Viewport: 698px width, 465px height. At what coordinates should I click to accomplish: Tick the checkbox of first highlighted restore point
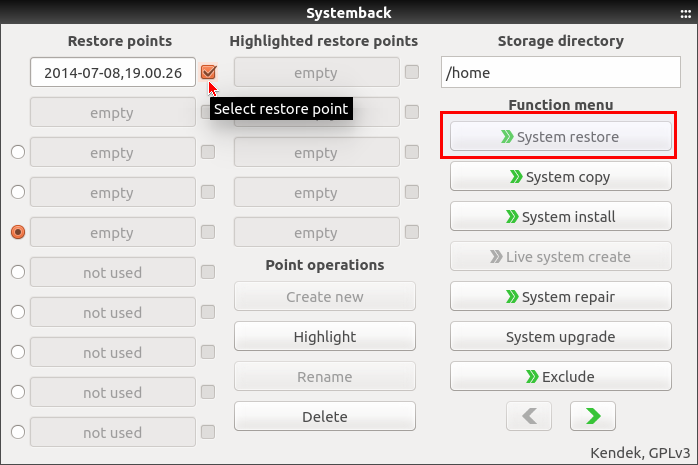point(412,72)
